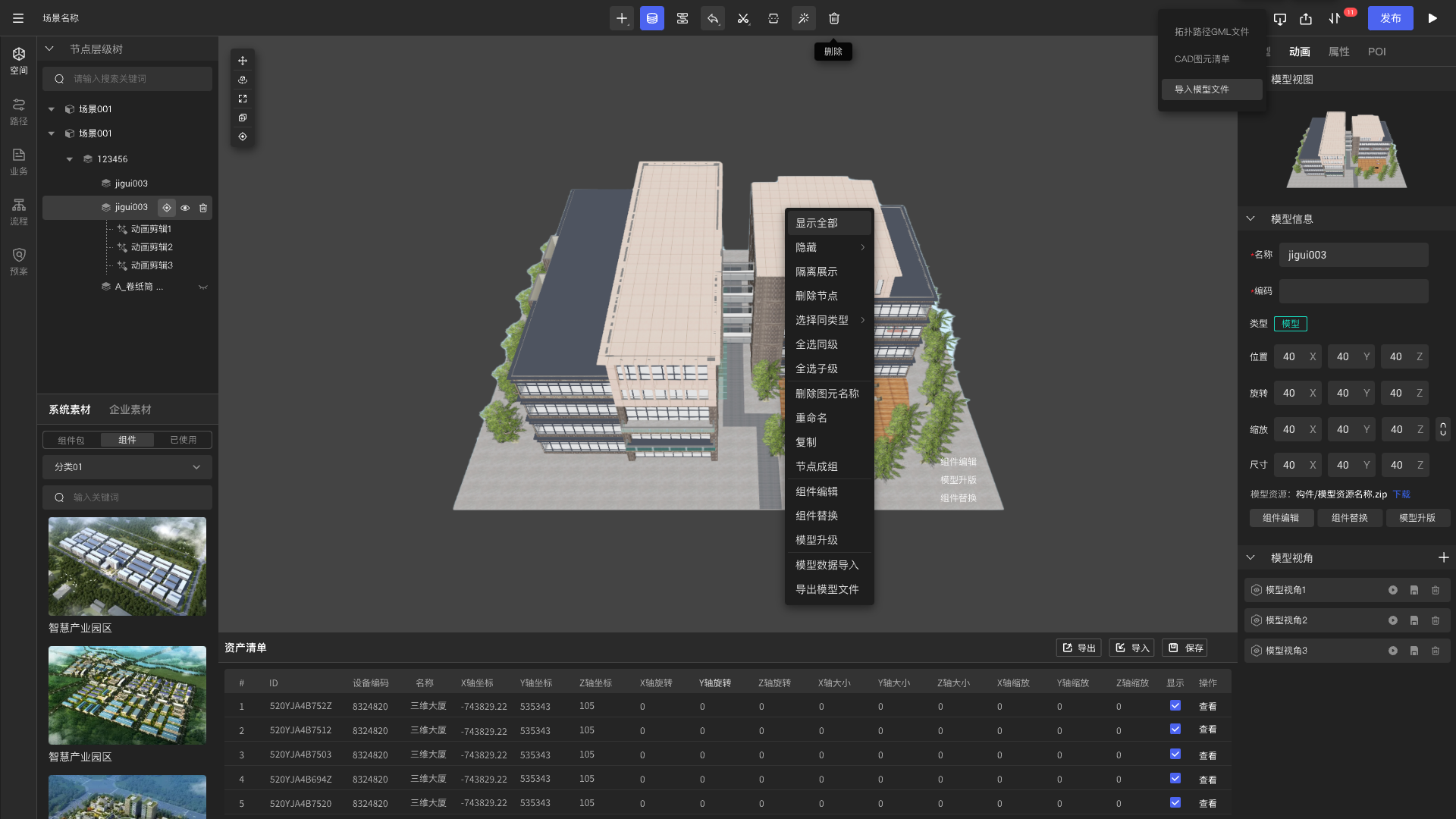The height and width of the screenshot is (819, 1456).
Task: Click the magic wand toolbar icon
Action: pyautogui.click(x=803, y=18)
